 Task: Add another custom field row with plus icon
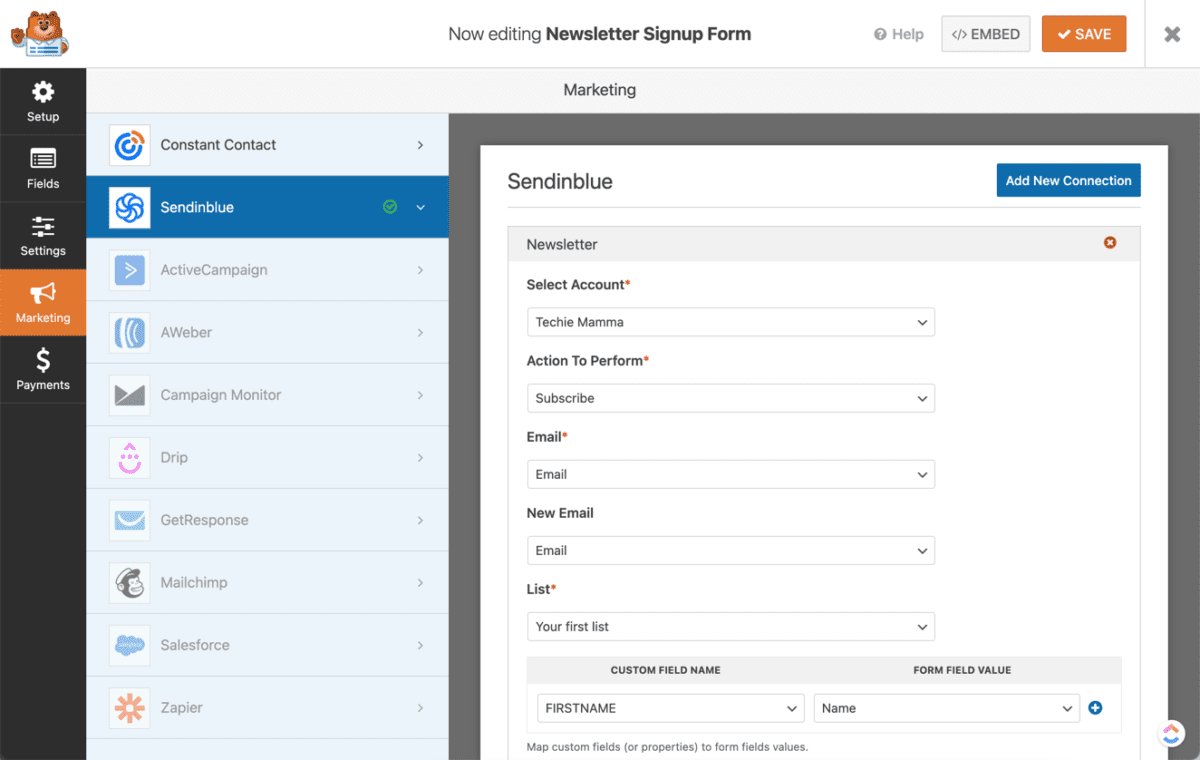click(x=1095, y=708)
